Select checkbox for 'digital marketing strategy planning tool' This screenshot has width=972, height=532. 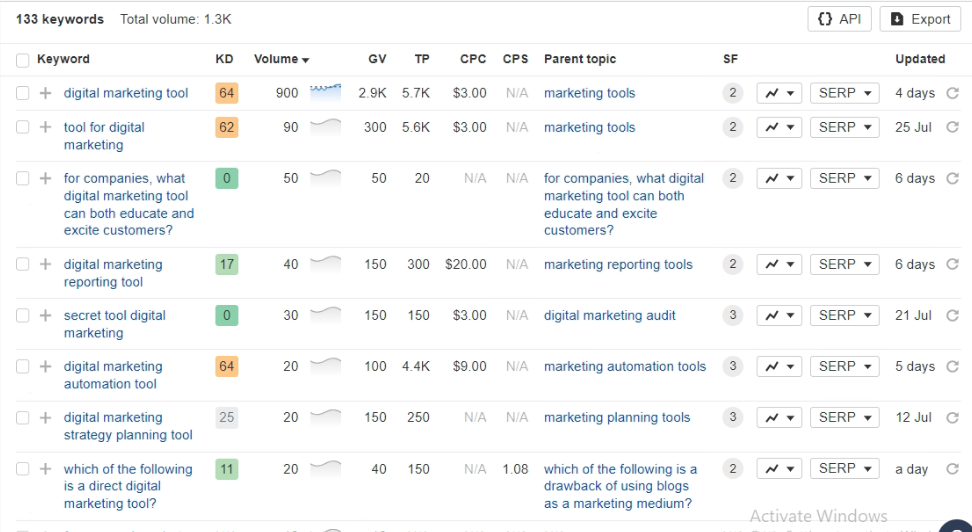[22, 417]
